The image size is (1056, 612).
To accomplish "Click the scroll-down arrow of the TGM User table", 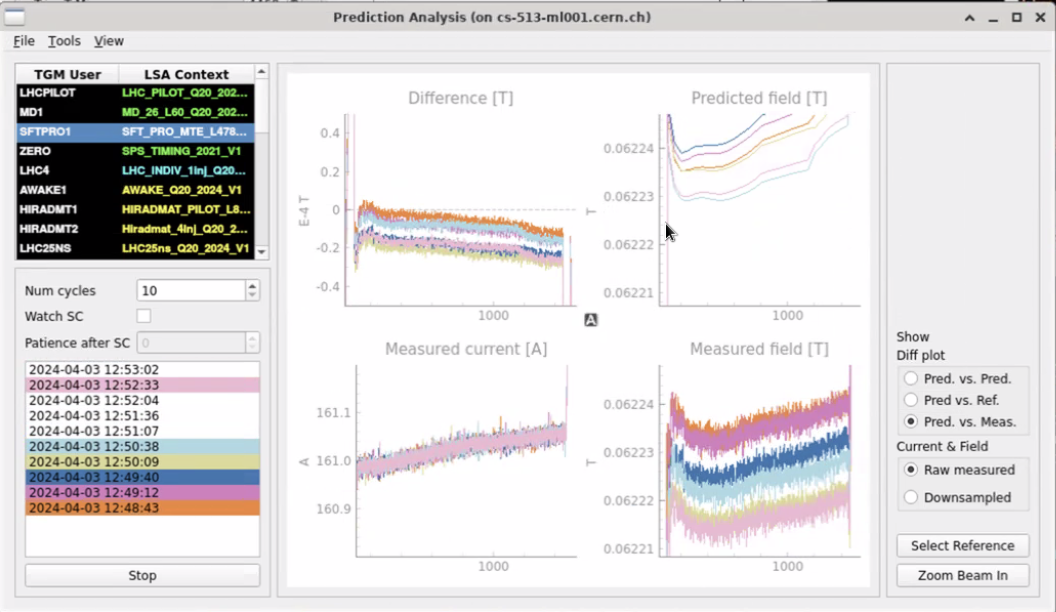I will [262, 252].
